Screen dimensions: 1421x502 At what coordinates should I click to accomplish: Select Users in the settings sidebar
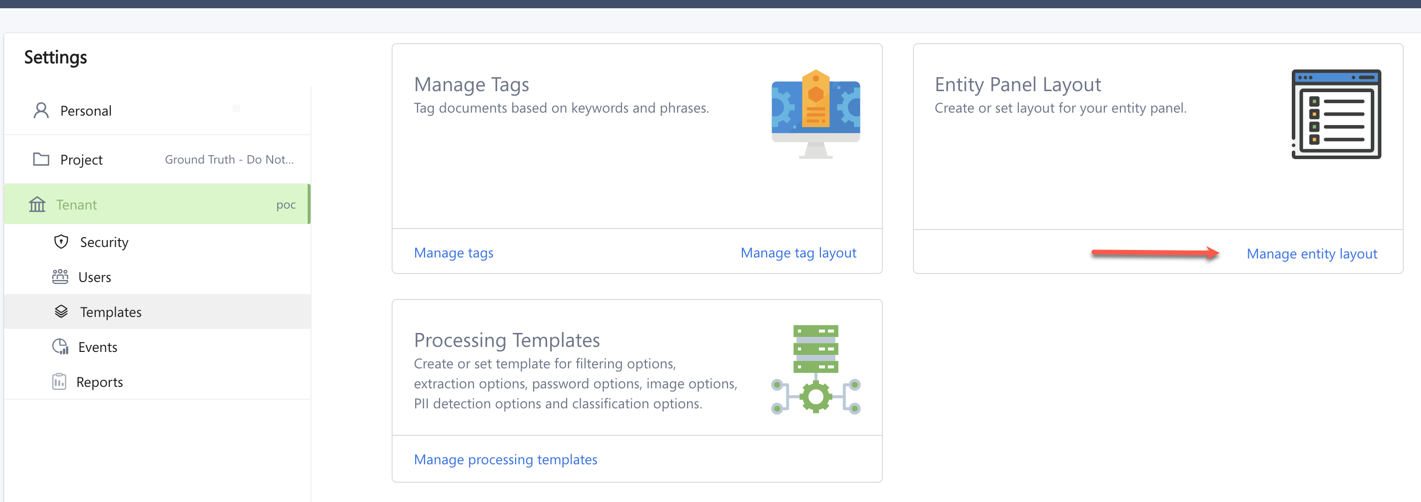point(95,277)
